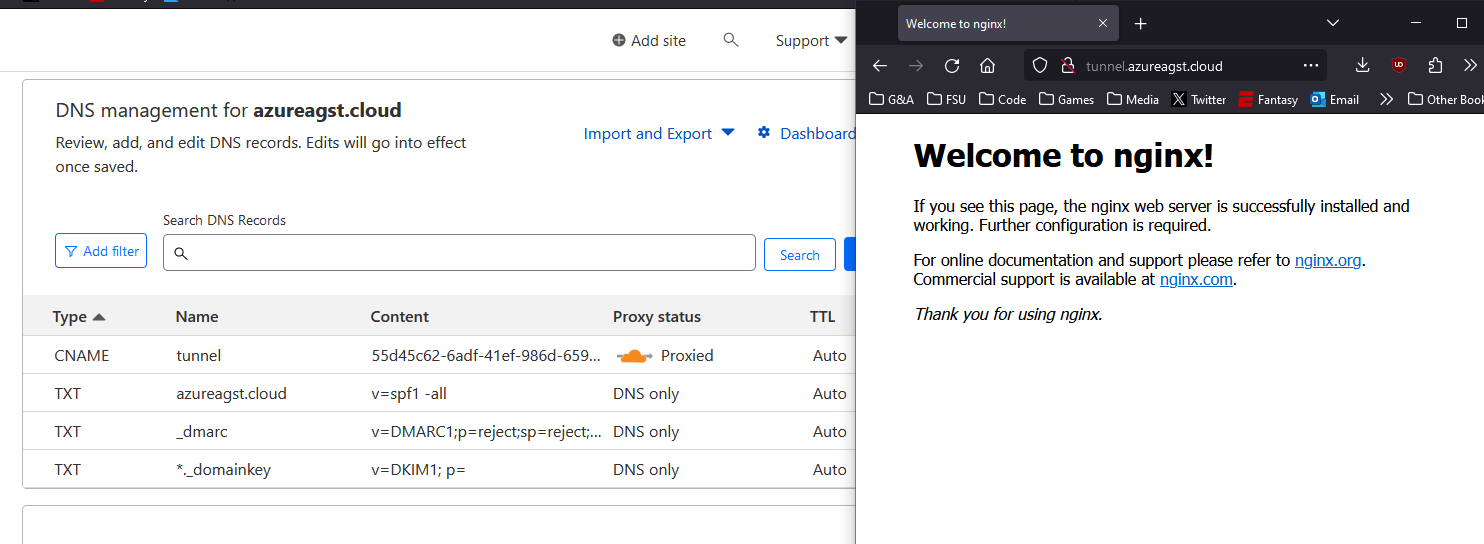Open the list all tabs chevron
The image size is (1484, 544).
[1333, 23]
